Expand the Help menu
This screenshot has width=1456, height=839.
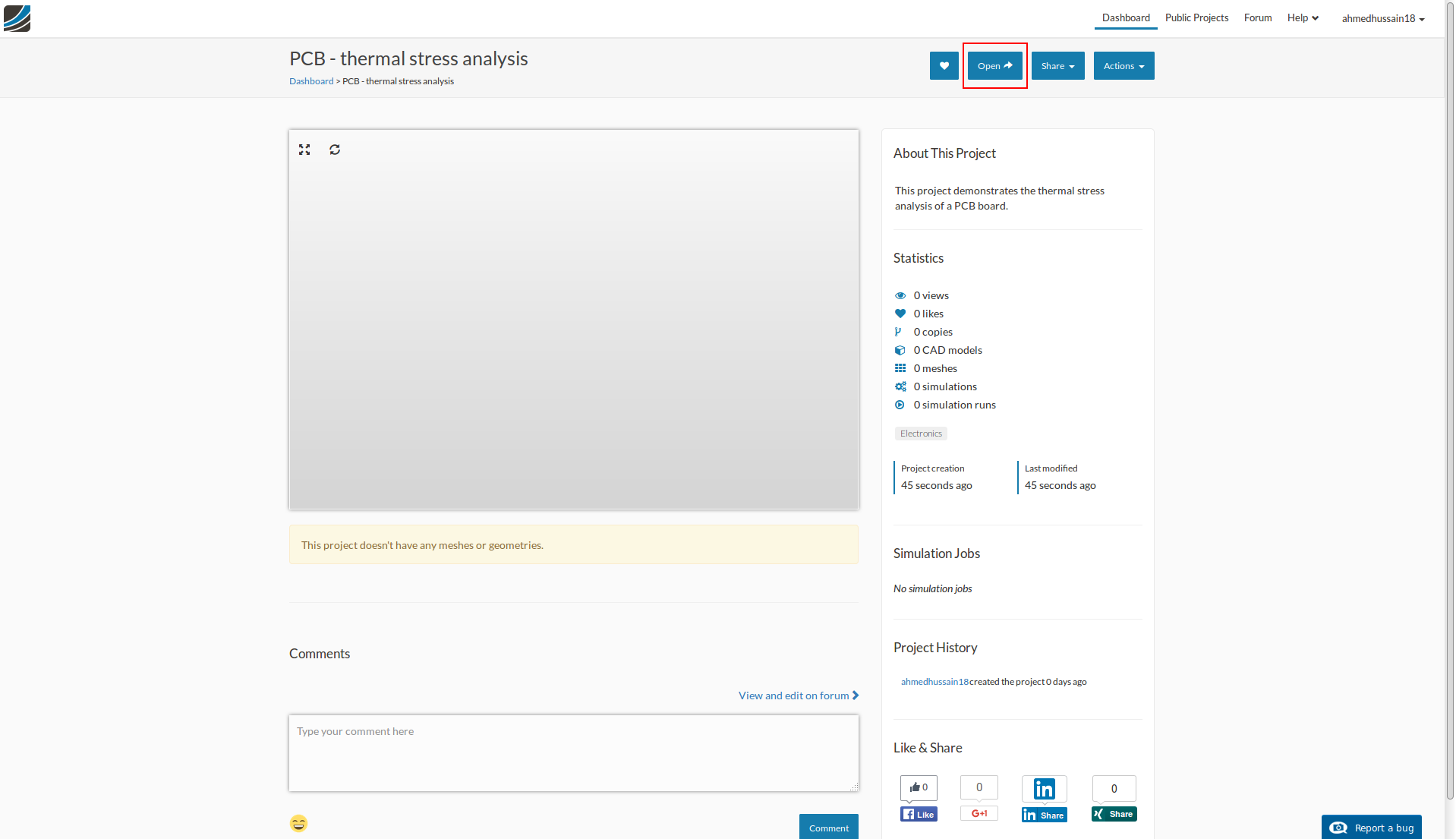click(1303, 18)
